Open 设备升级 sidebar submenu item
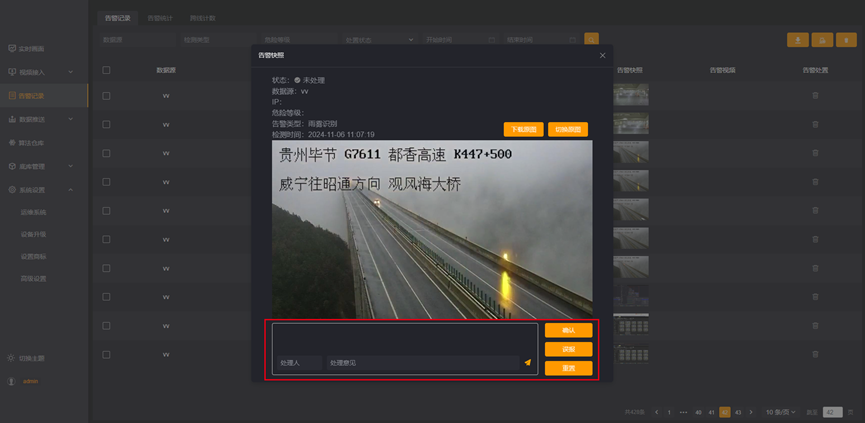This screenshot has height=423, width=865. point(34,234)
